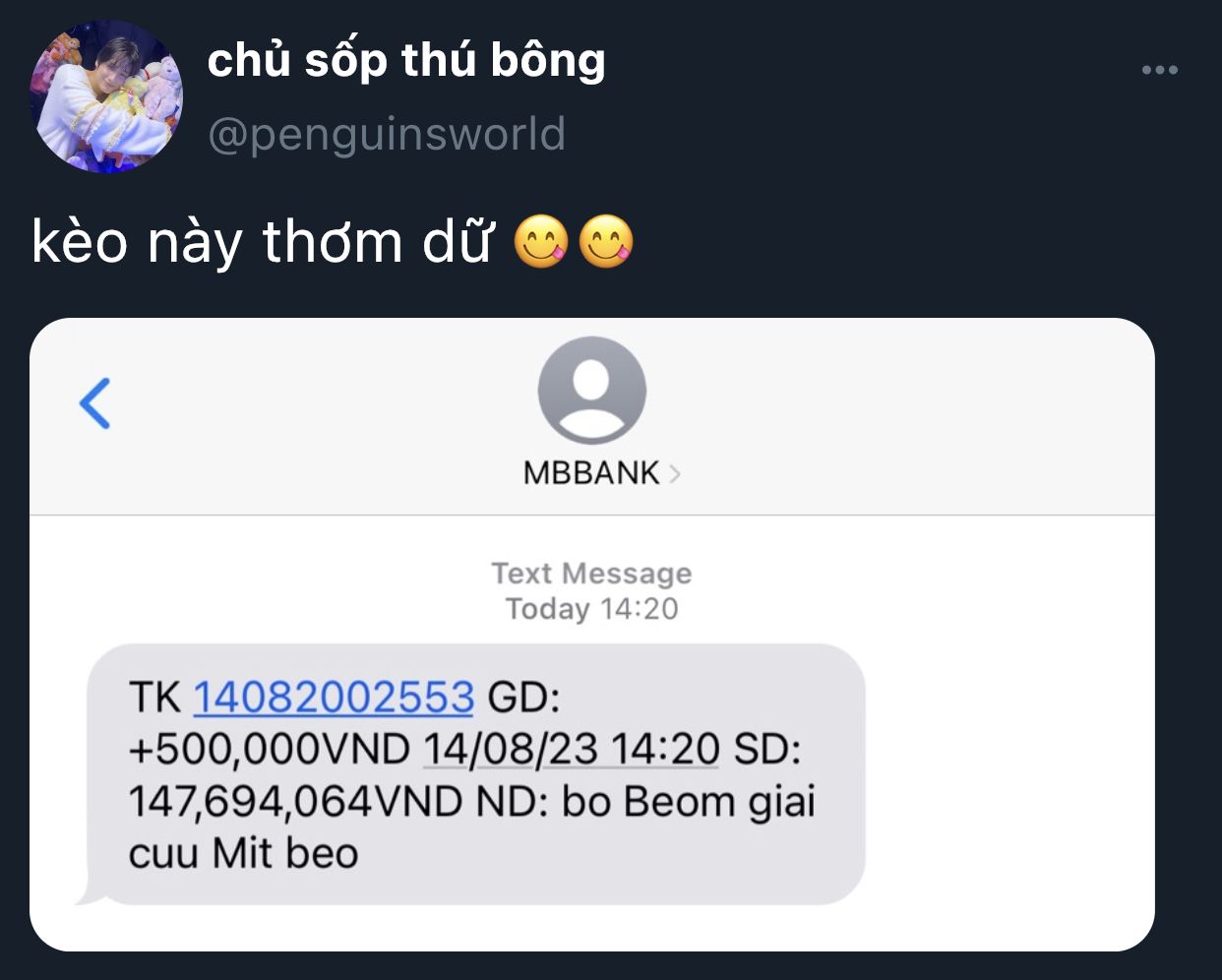Open the MBBANK contact avatar

point(591,391)
